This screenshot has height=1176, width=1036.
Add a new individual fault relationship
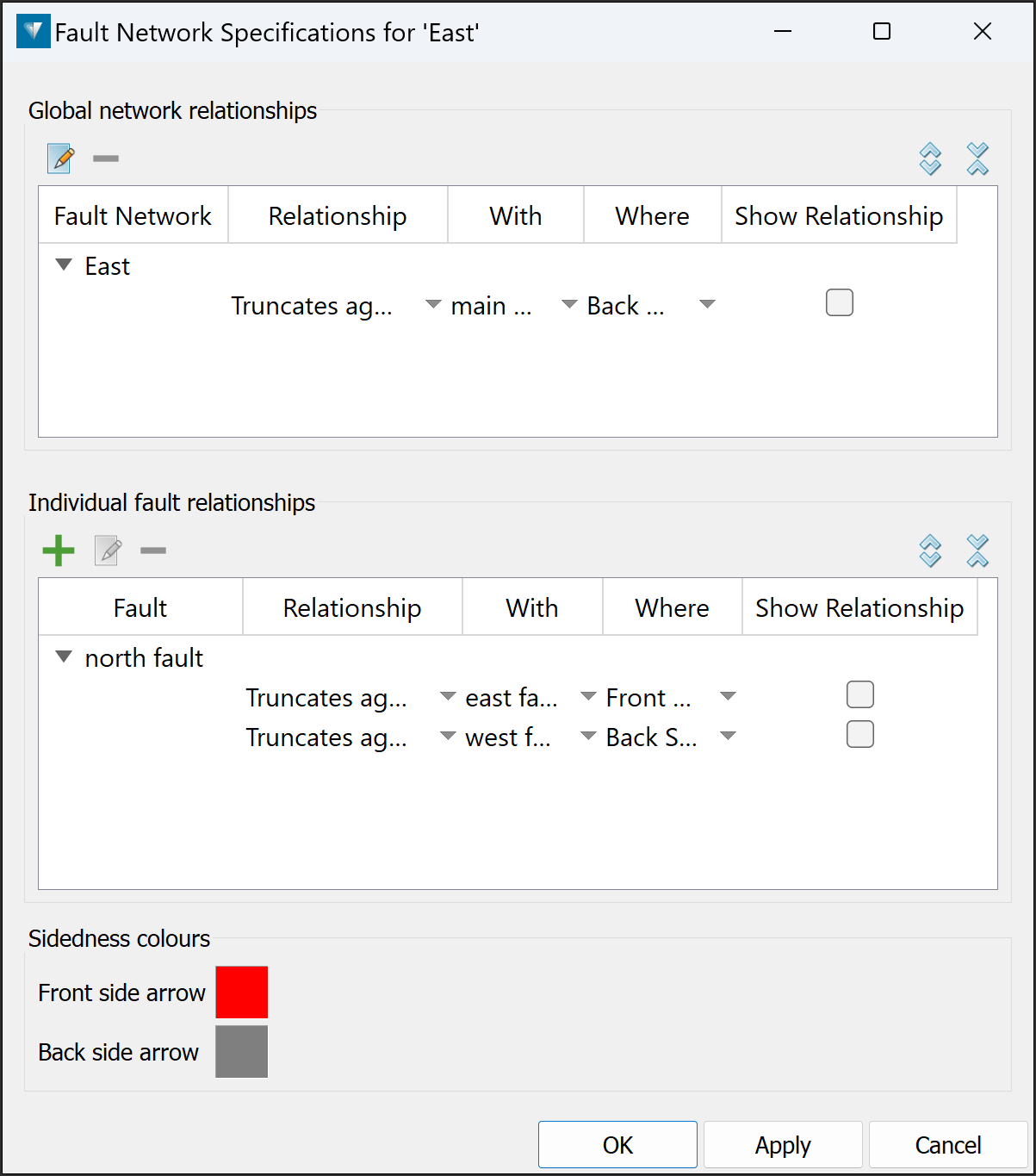coord(59,551)
